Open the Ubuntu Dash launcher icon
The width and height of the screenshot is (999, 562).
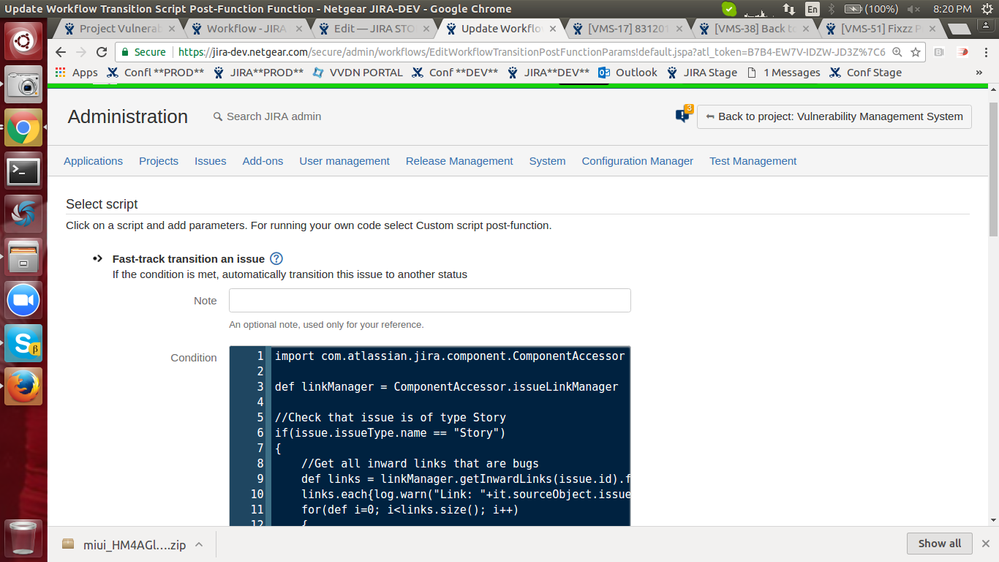24,41
